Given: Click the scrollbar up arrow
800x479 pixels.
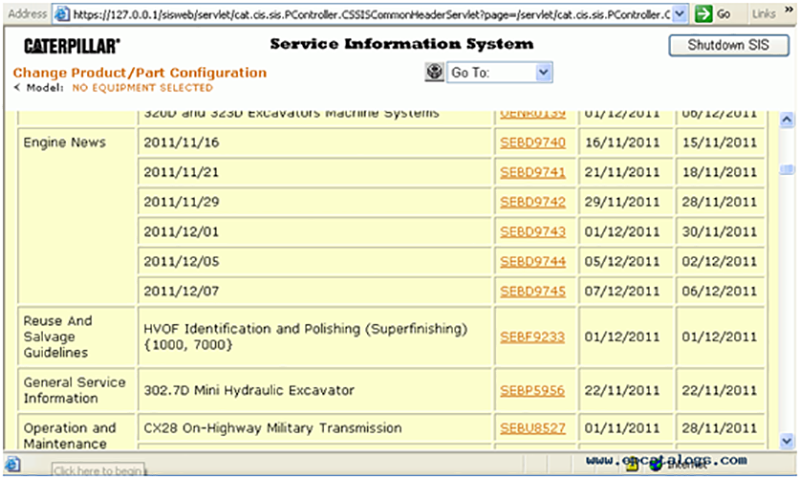Looking at the screenshot, I should (787, 120).
